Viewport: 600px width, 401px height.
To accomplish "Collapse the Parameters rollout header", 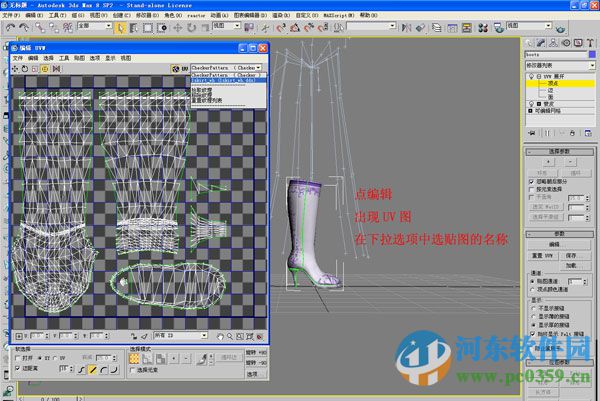I will [559, 234].
